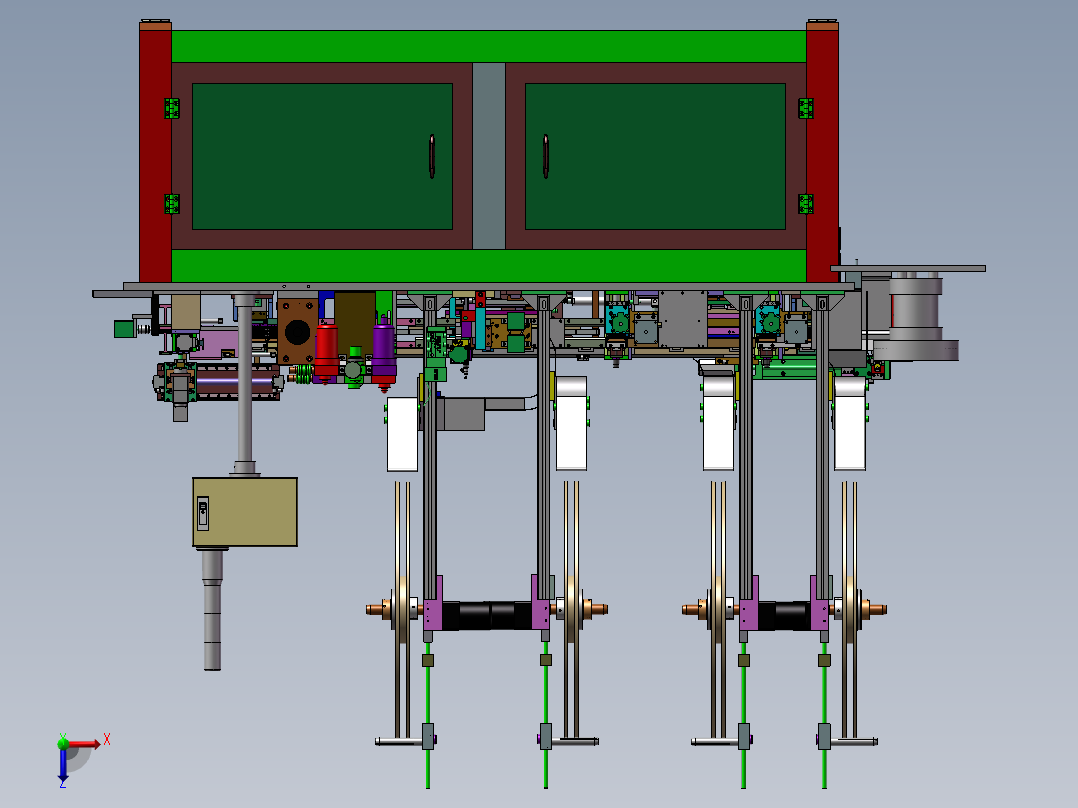Select the right dark green door panel

[655, 156]
